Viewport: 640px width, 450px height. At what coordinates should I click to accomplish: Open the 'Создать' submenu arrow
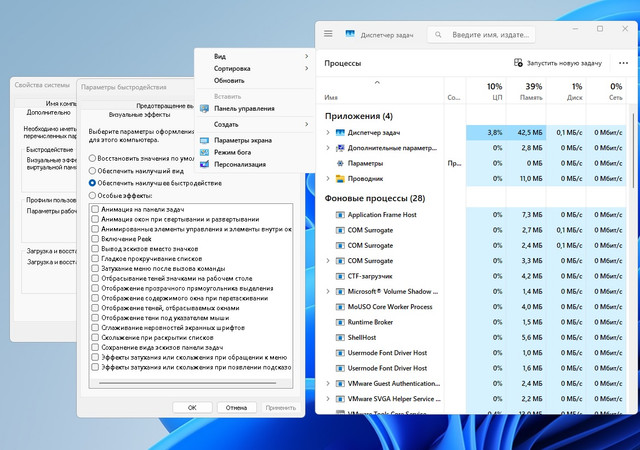click(x=307, y=124)
